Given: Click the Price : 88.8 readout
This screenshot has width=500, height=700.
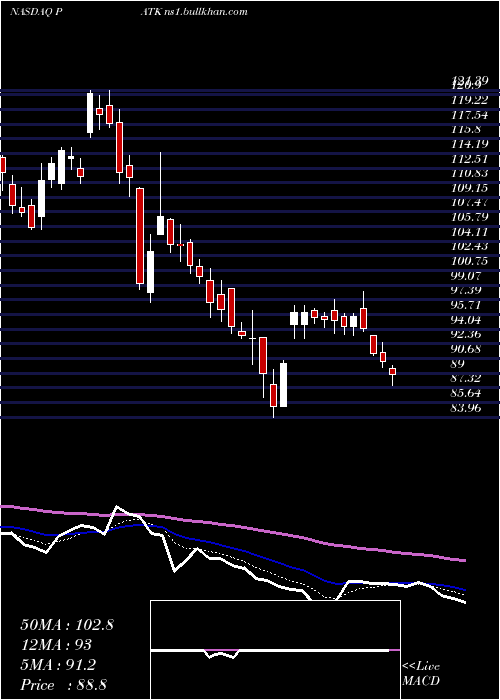Looking at the screenshot, I should 63,685.
